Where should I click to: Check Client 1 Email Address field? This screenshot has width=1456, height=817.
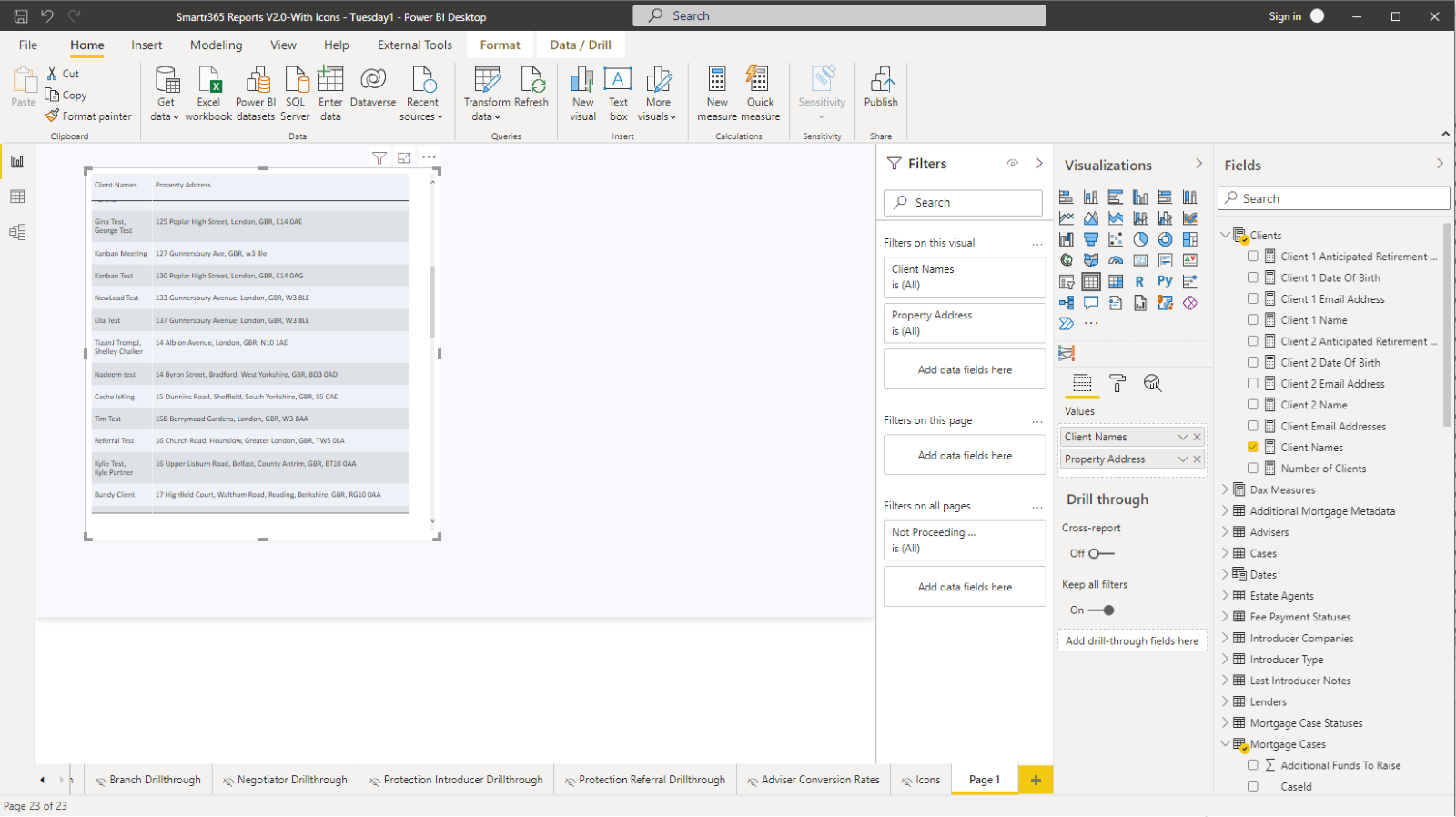(1253, 298)
